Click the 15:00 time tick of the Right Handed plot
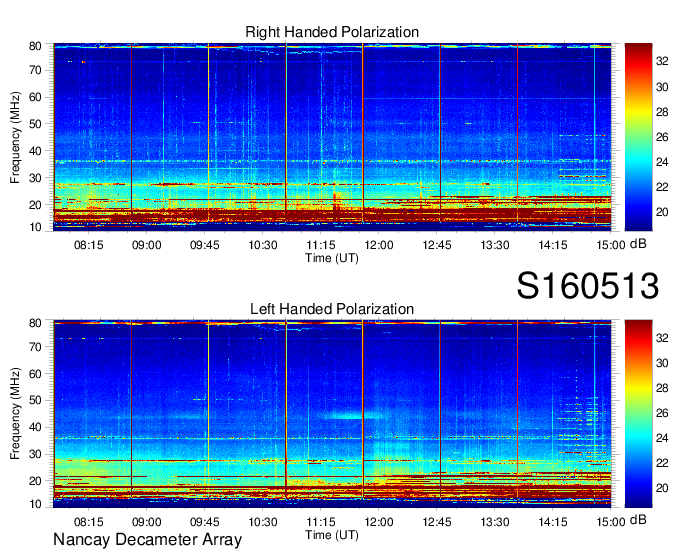The height and width of the screenshot is (552, 680). 611,245
